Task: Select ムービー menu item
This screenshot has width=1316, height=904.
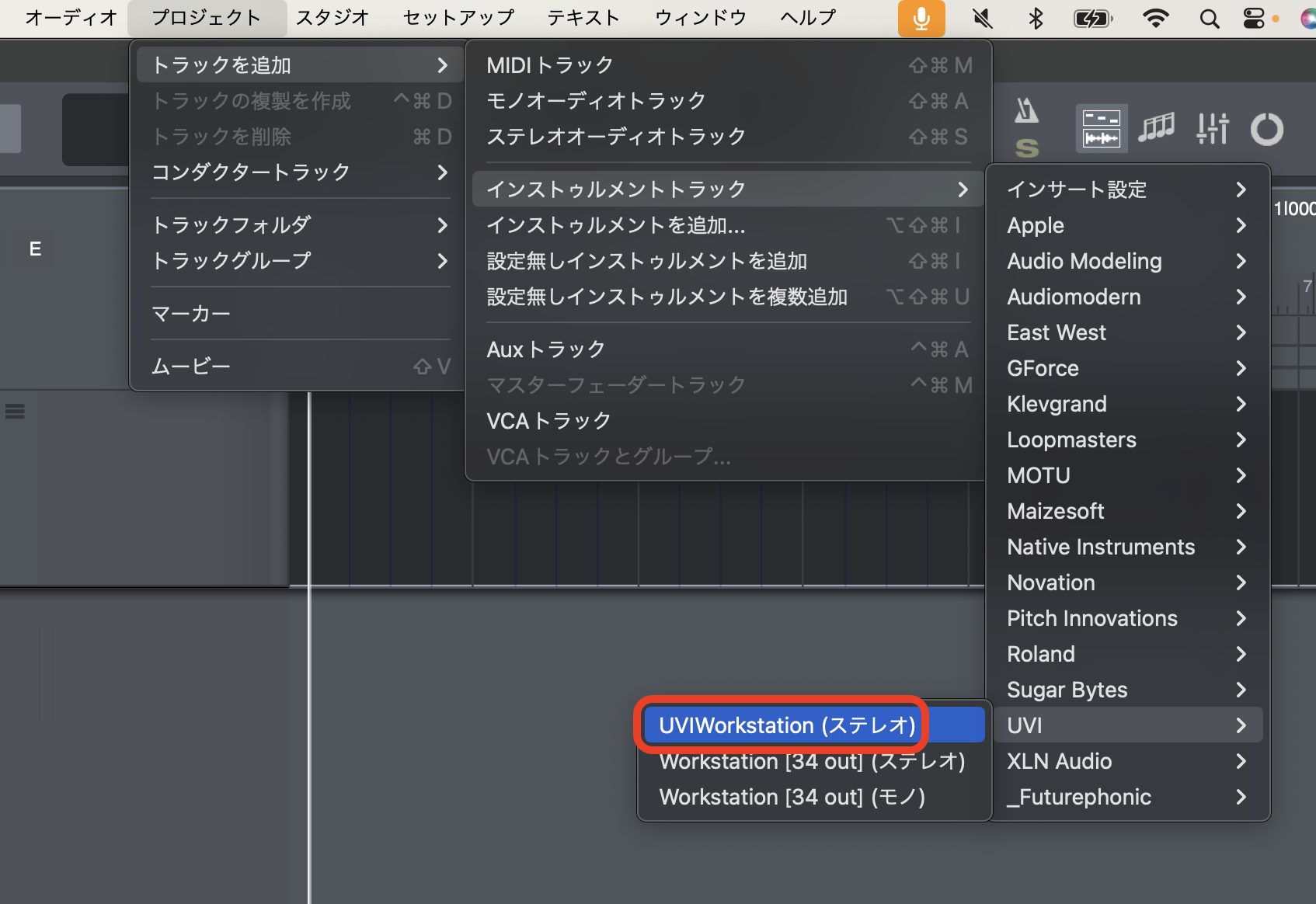Action: coord(300,367)
